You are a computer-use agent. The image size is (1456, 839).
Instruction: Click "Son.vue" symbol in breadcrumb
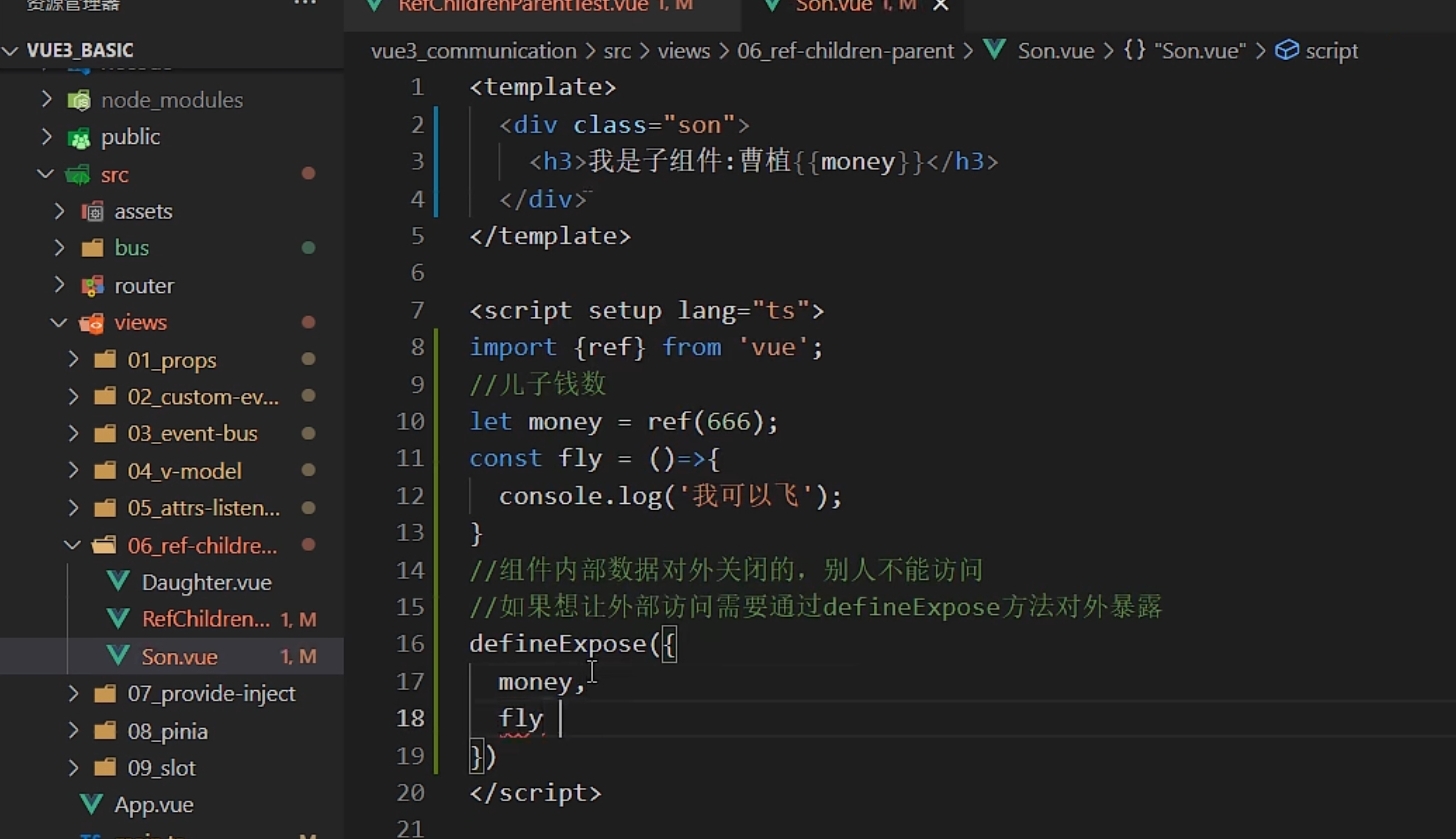click(1200, 51)
